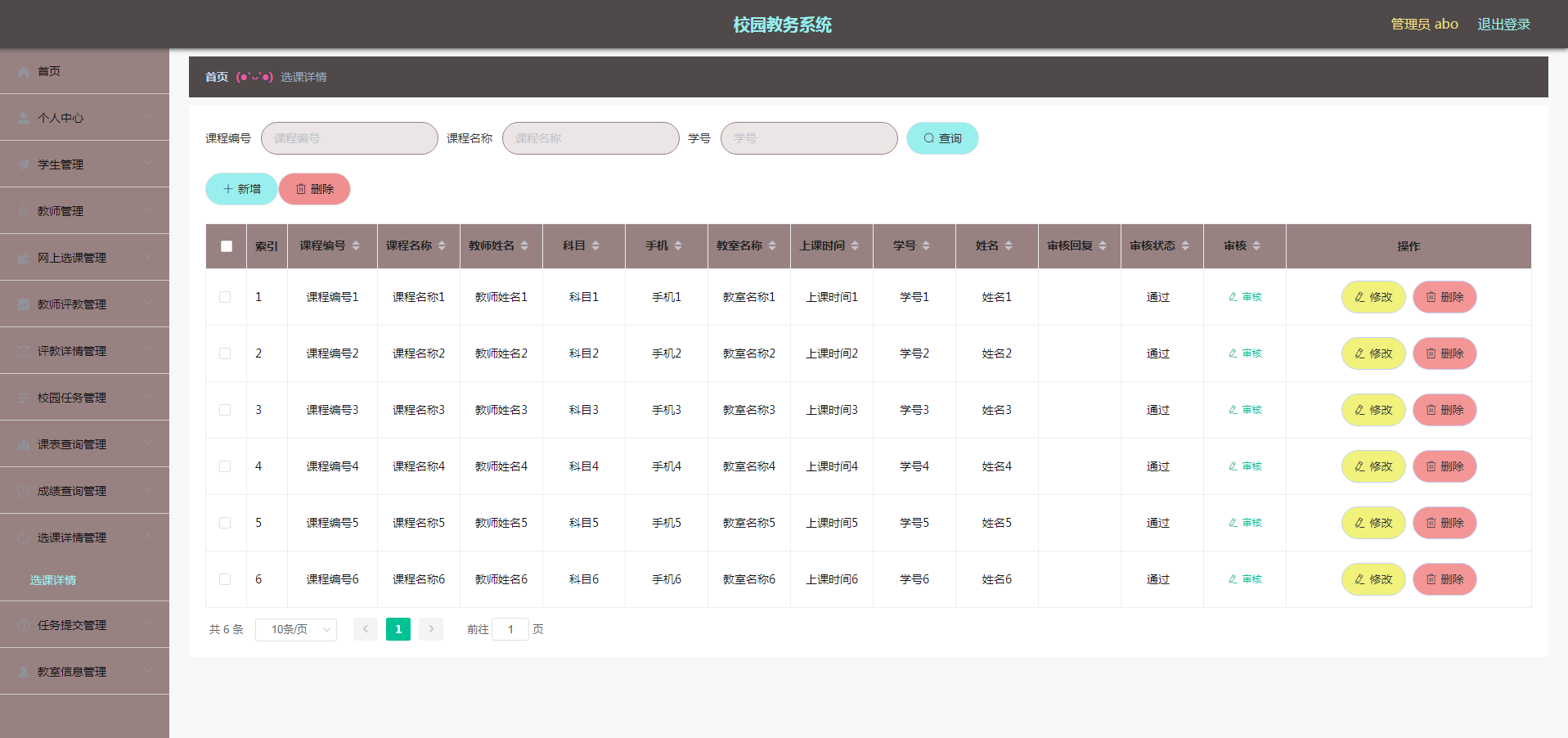Expand the 学生管理 submenu chevron
This screenshot has height=738, width=1568.
(148, 164)
